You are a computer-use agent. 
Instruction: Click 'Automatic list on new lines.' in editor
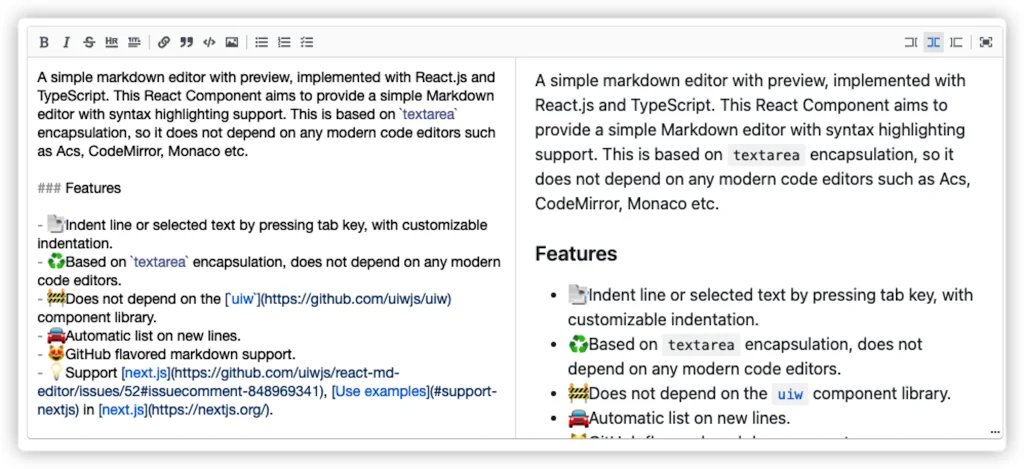pyautogui.click(x=153, y=336)
